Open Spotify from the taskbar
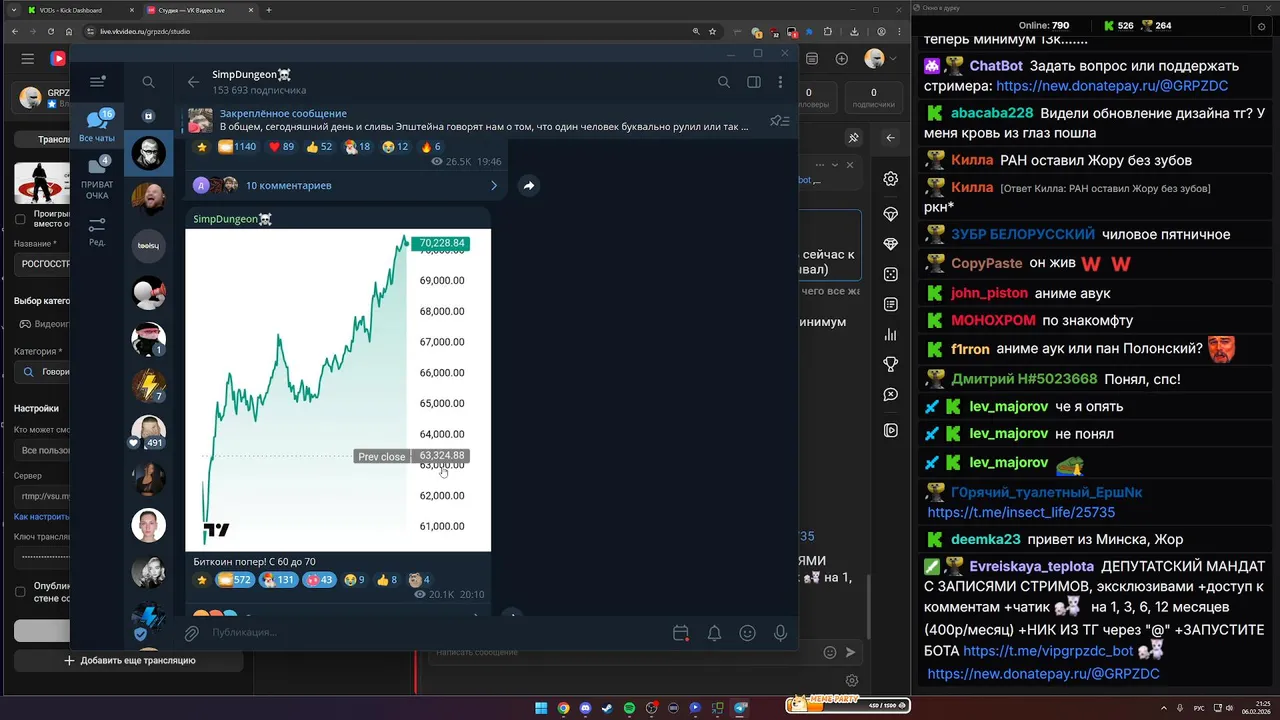The height and width of the screenshot is (720, 1280). point(629,708)
